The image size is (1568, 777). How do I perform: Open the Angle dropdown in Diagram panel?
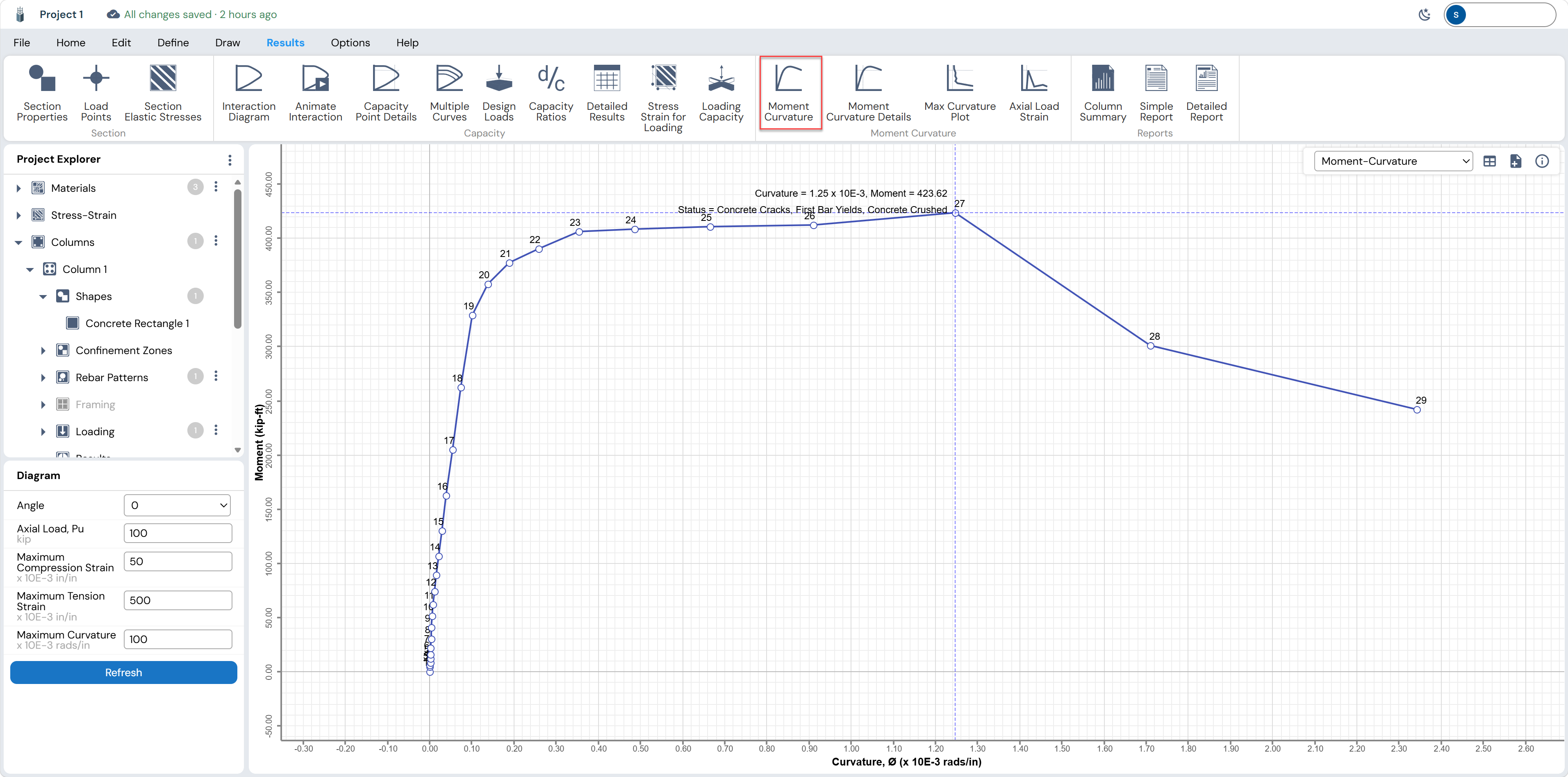click(x=177, y=505)
